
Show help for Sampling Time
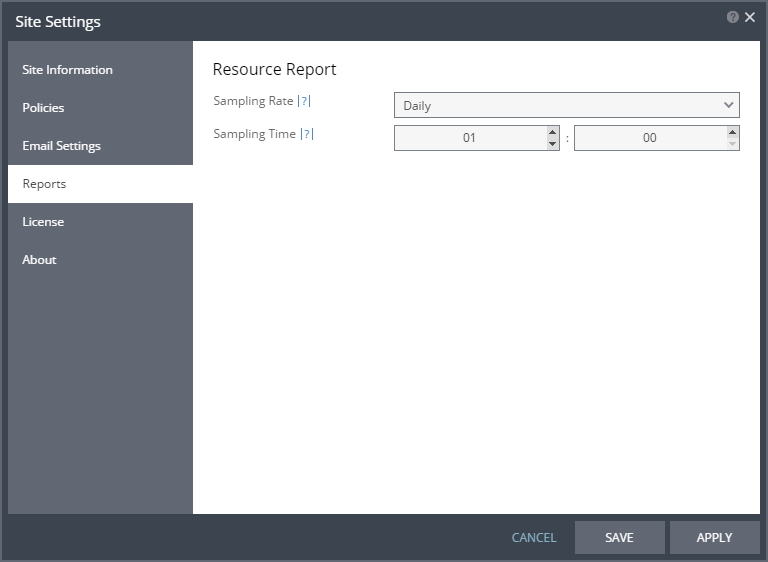(307, 134)
